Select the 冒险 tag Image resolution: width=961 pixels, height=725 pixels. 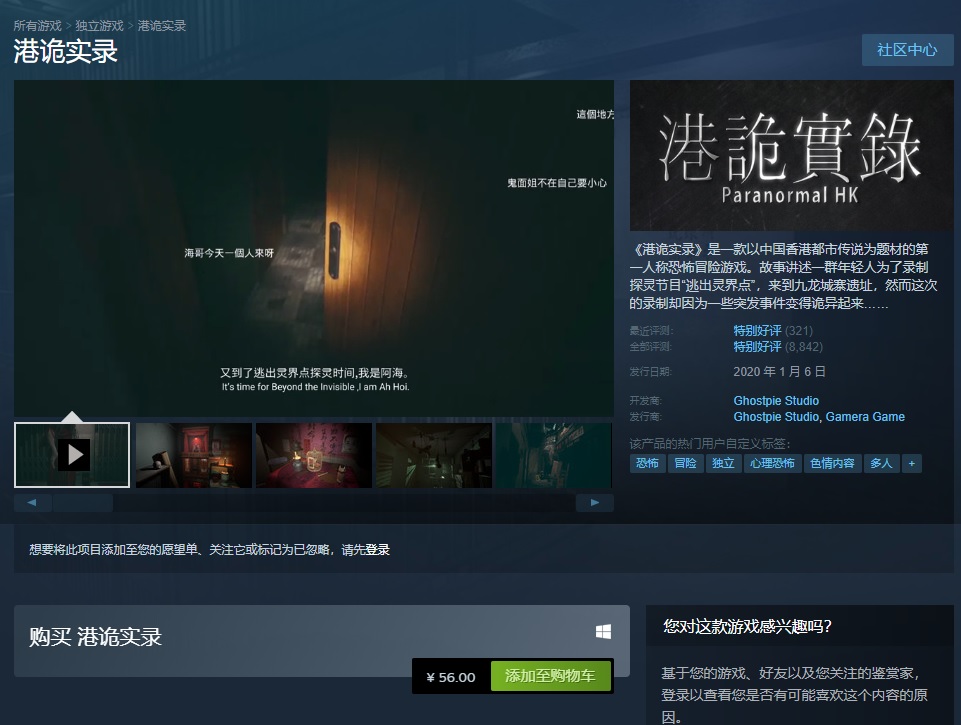685,463
